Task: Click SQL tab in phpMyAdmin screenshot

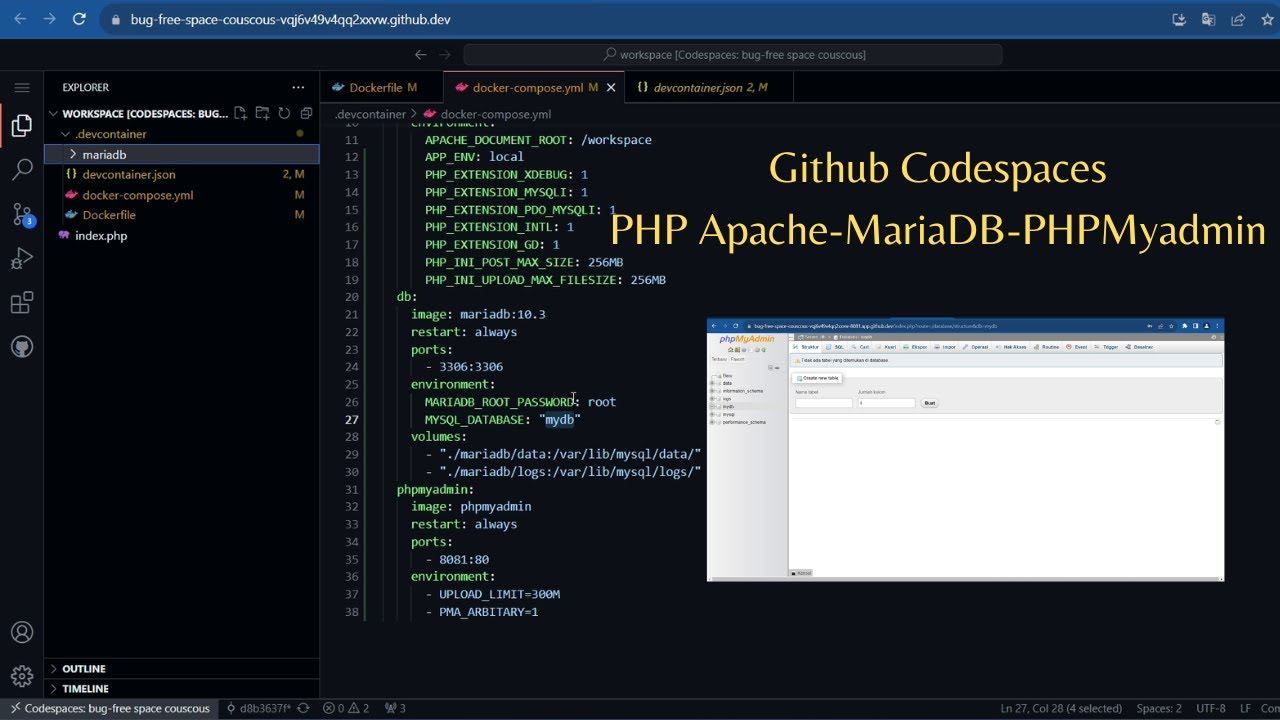Action: [837, 347]
